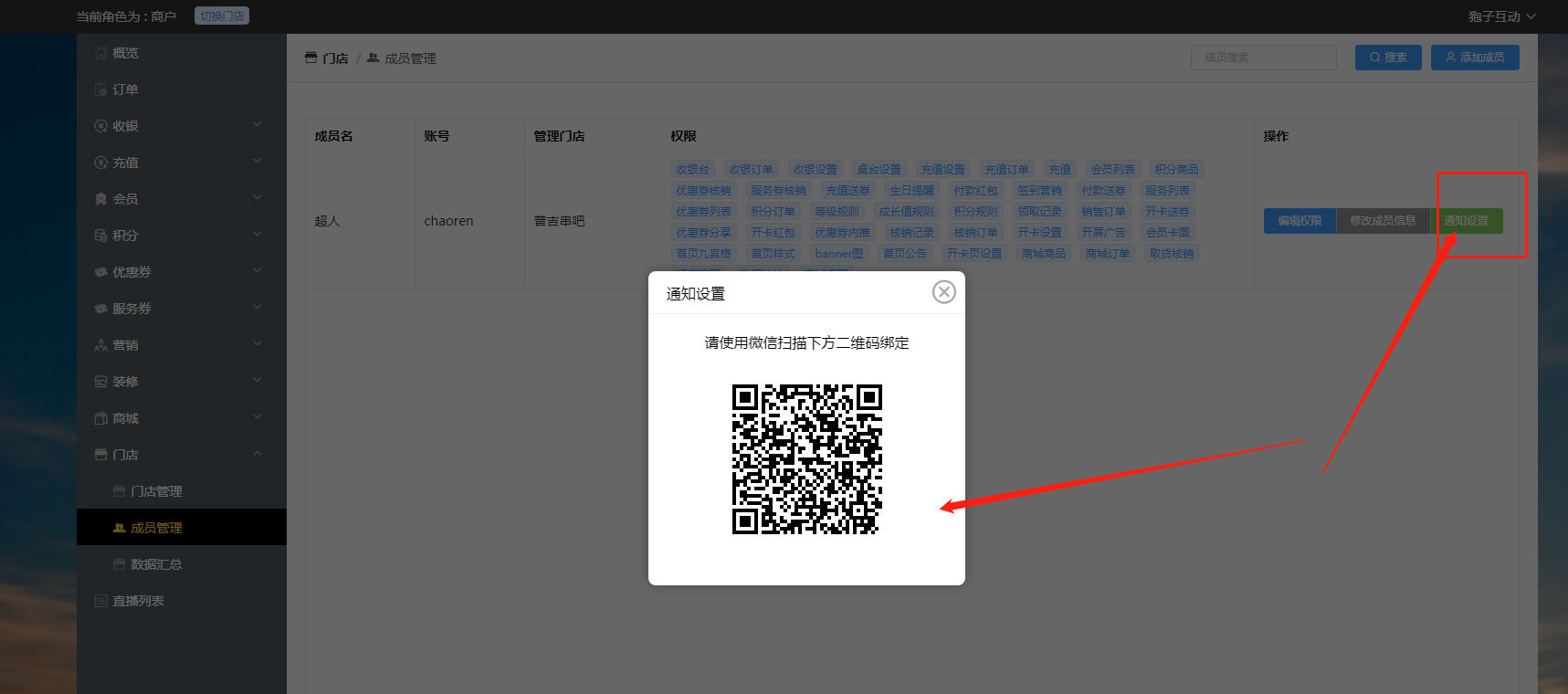
Task: Click the 签到营销 permission tag
Action: (1039, 191)
